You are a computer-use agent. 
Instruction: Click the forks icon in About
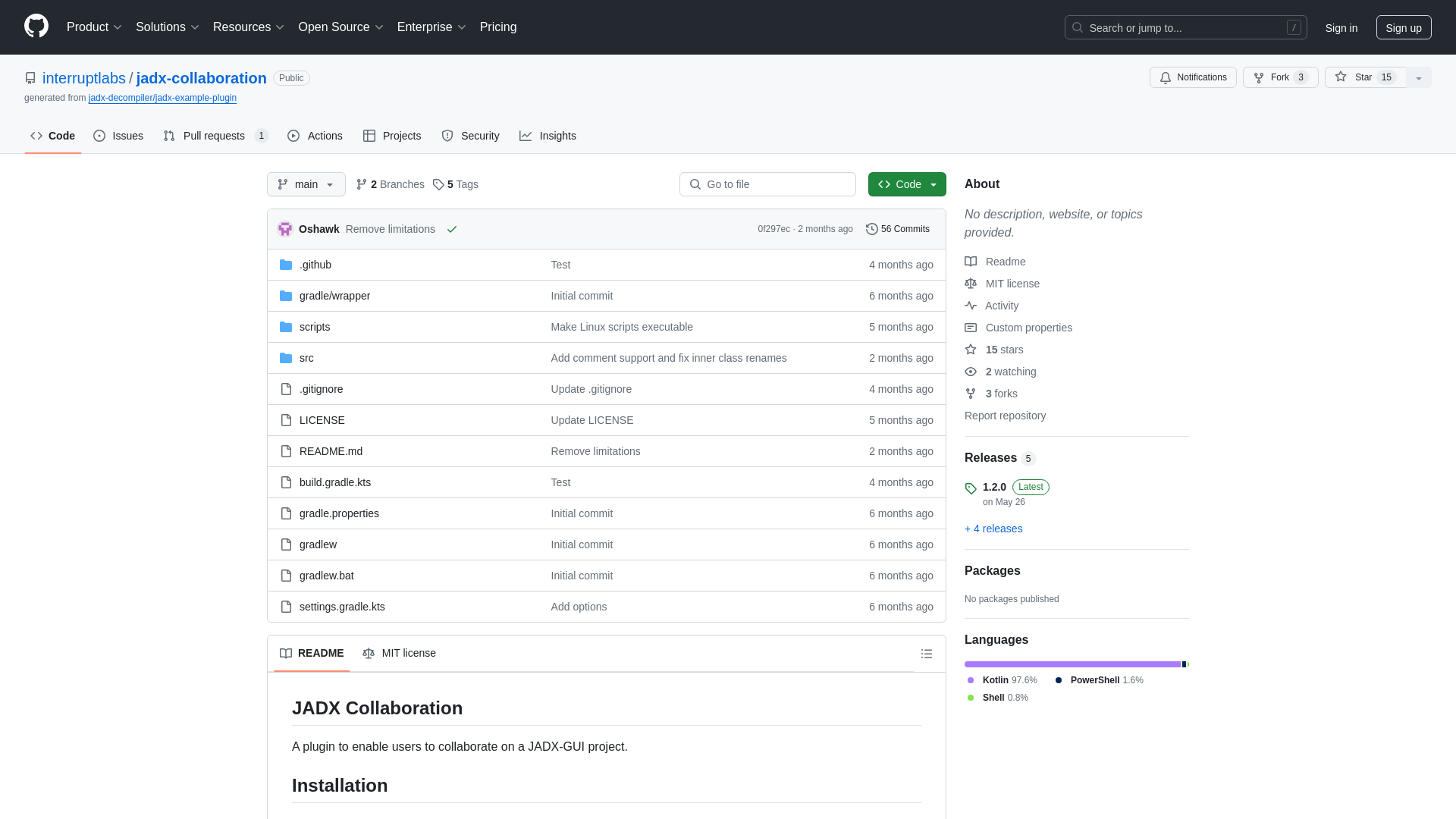(971, 394)
